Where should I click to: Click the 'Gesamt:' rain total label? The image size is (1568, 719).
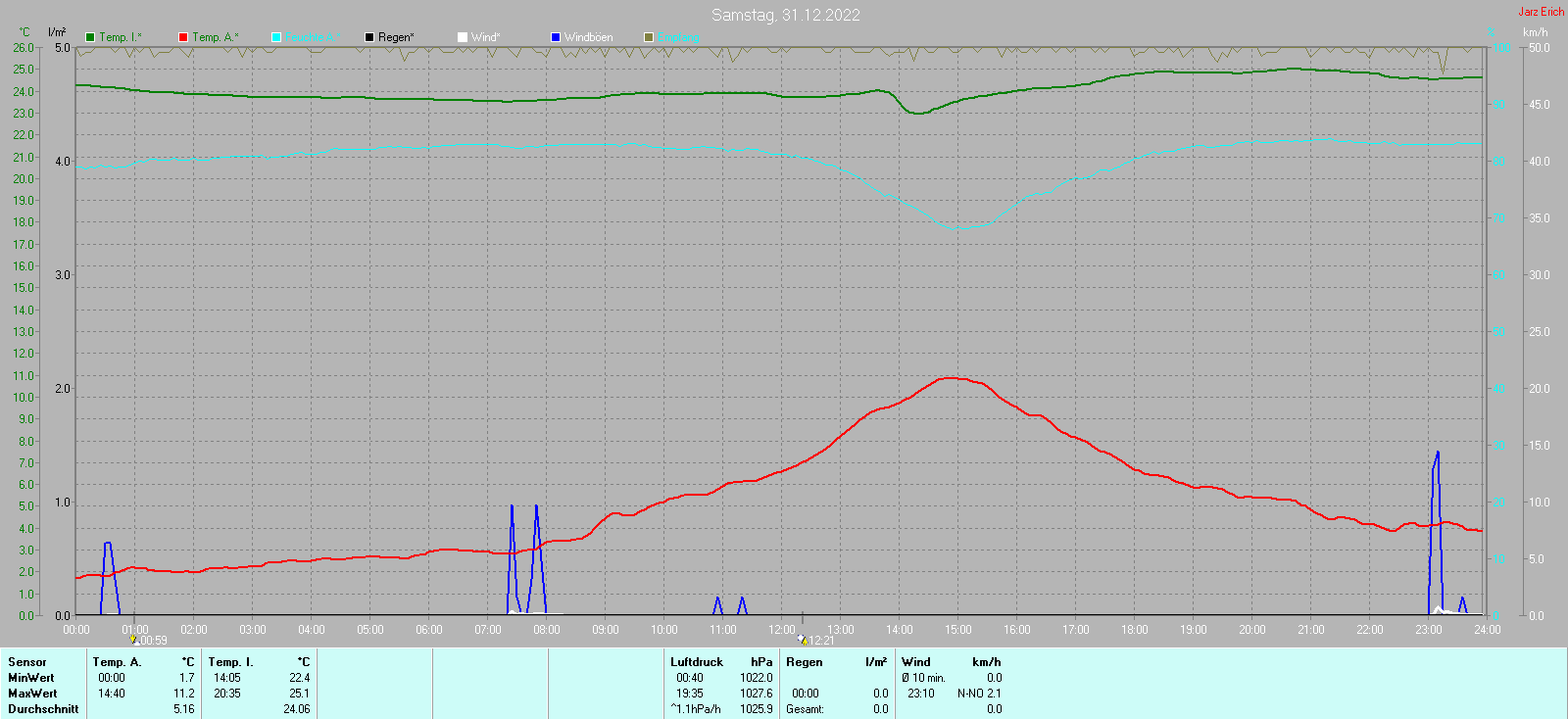coord(805,709)
